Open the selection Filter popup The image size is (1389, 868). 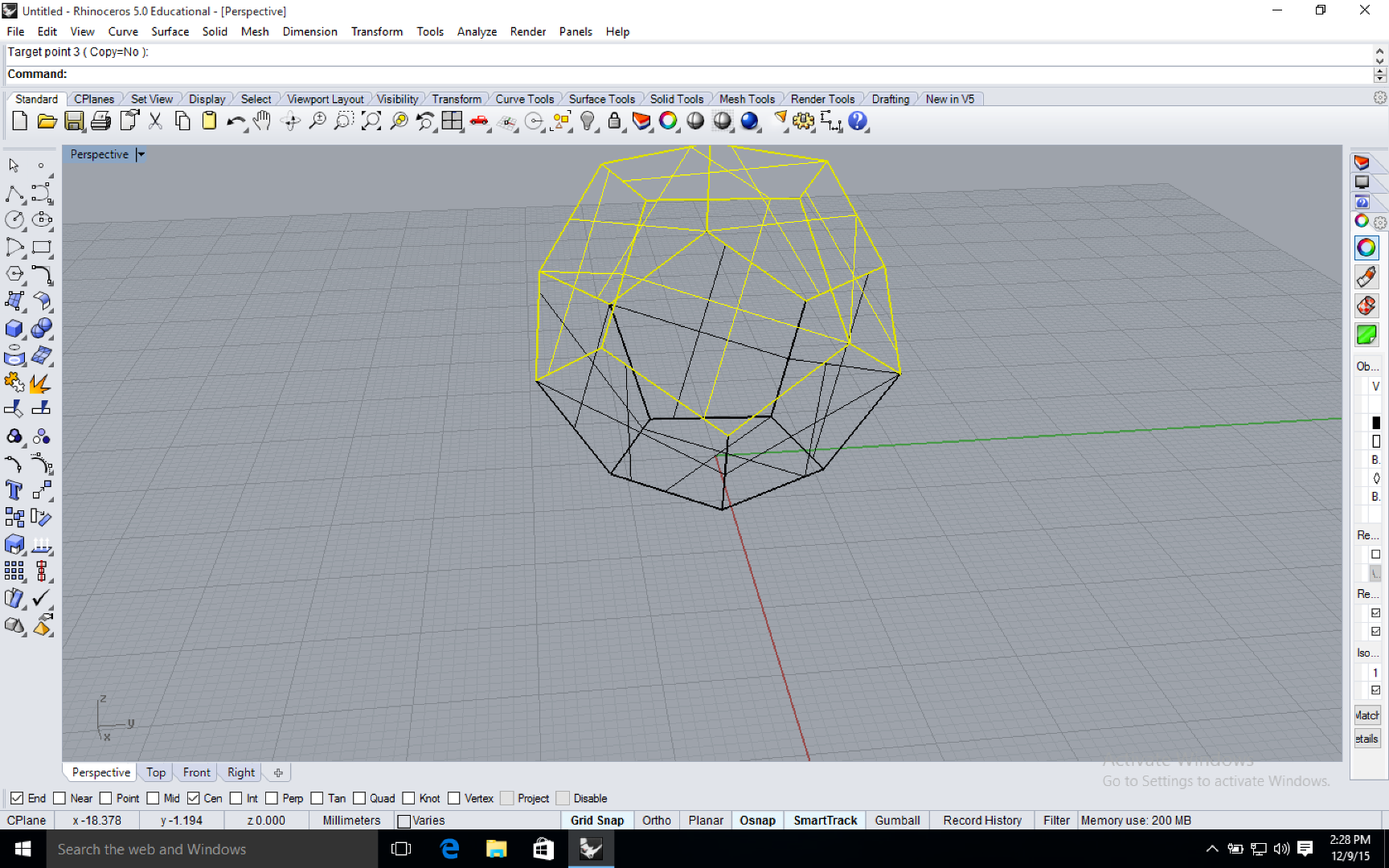(x=1055, y=820)
